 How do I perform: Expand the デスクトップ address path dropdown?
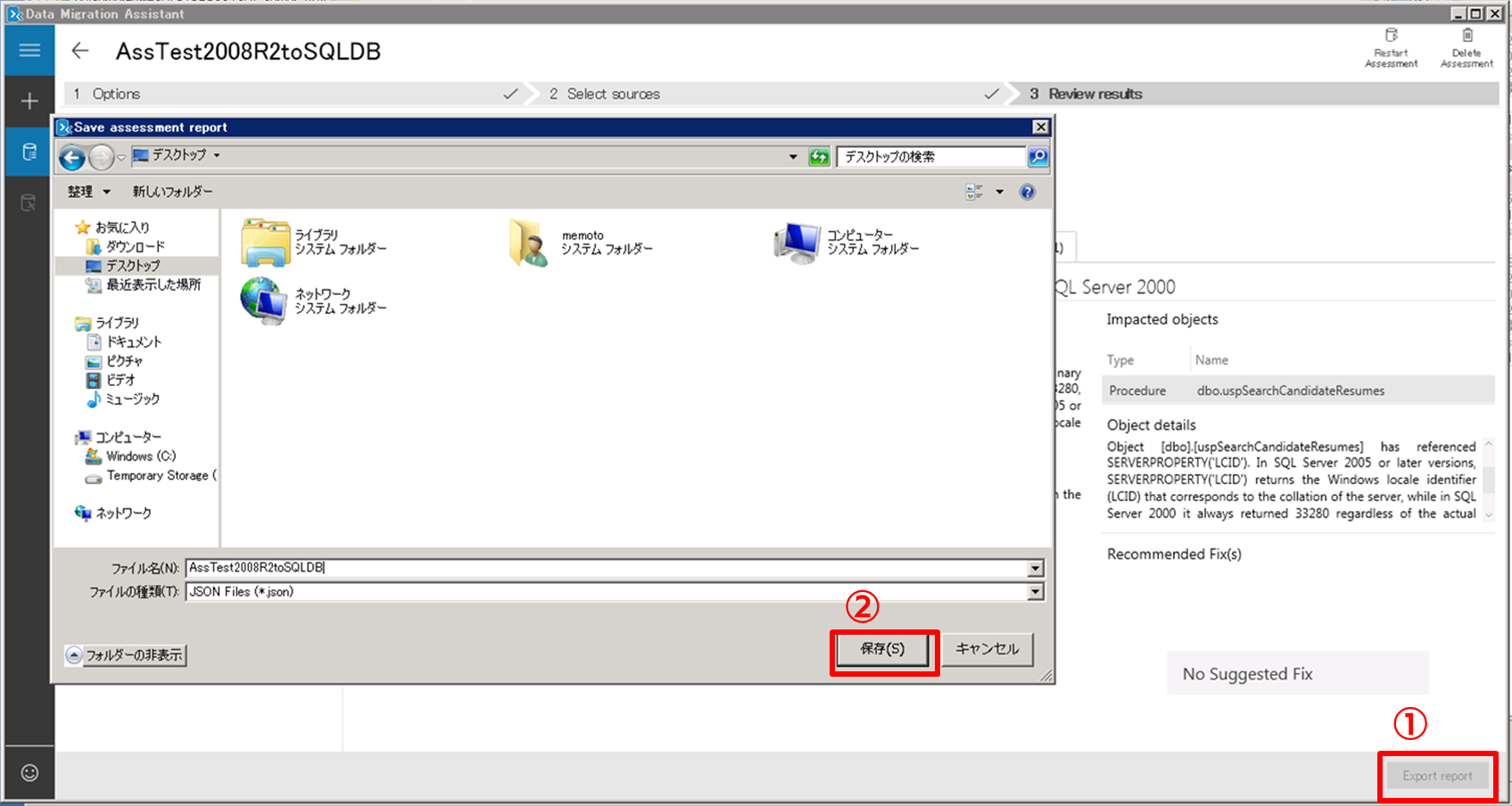click(217, 155)
